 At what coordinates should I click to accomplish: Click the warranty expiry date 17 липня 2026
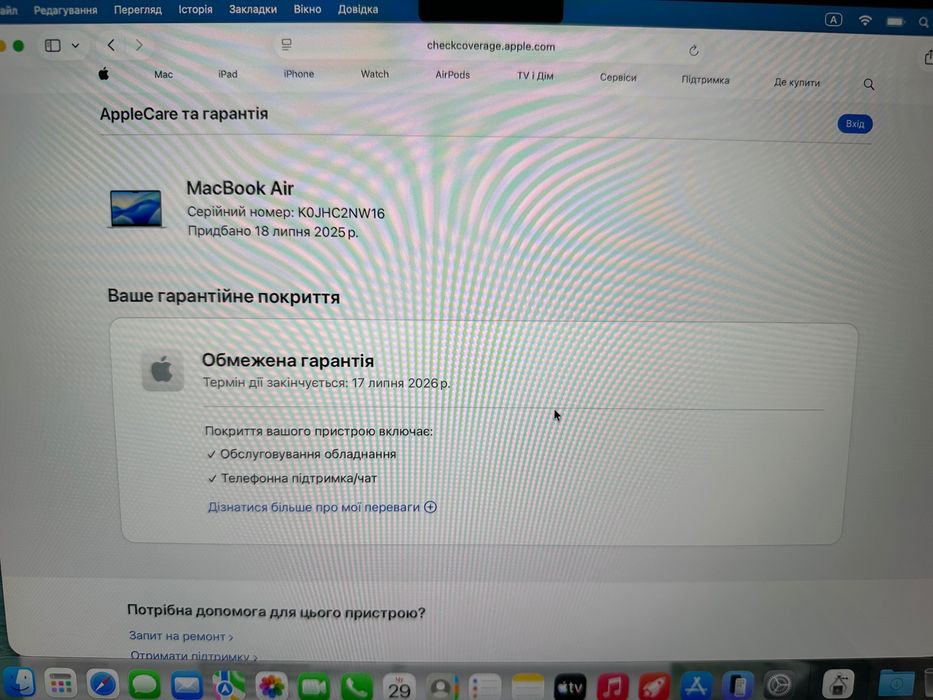[400, 383]
